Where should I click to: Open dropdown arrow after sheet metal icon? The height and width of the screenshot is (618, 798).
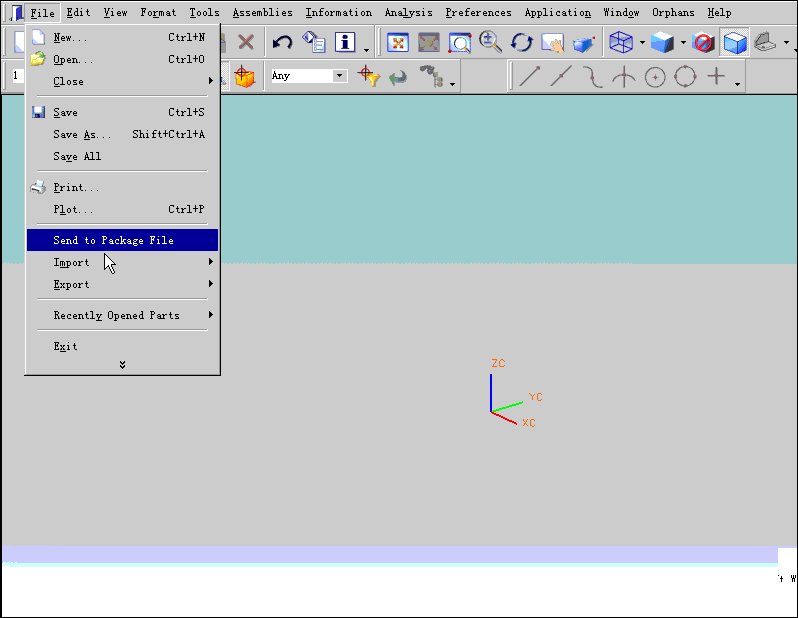pyautogui.click(x=786, y=43)
